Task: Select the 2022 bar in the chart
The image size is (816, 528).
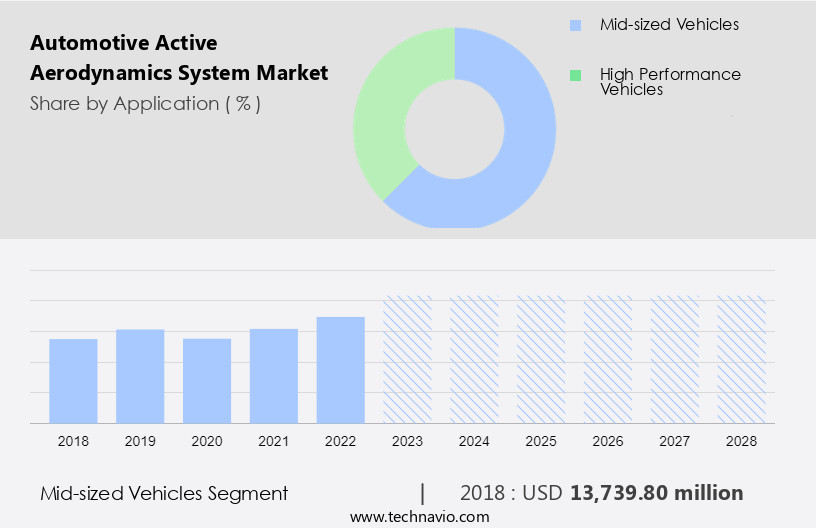Action: [x=341, y=370]
